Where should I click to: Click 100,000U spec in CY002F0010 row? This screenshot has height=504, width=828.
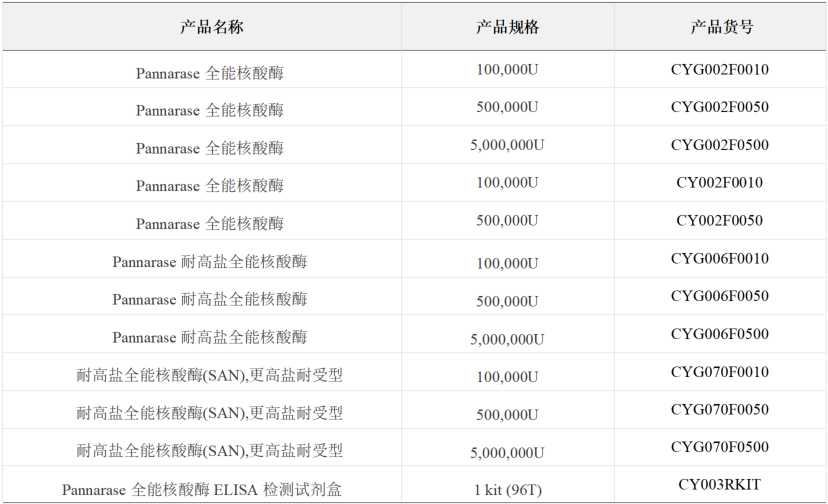pyautogui.click(x=507, y=183)
